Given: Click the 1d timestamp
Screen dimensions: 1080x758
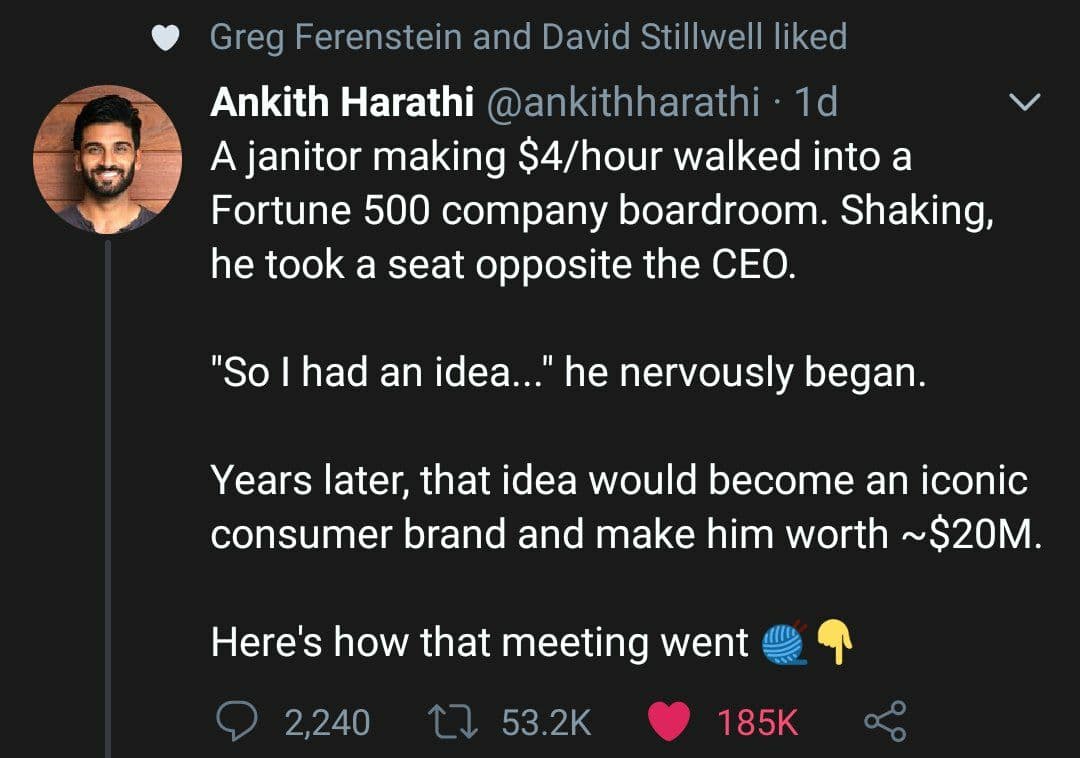Looking at the screenshot, I should click(816, 102).
